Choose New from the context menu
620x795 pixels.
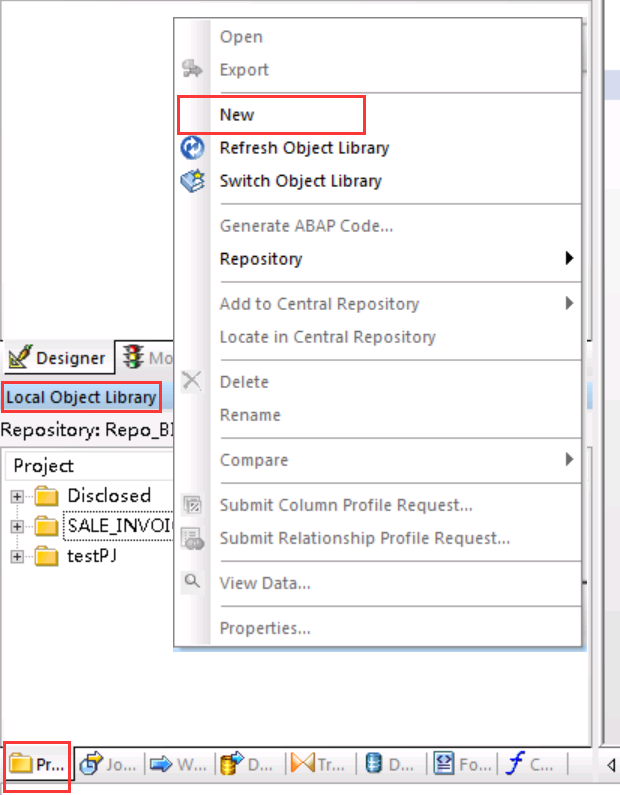tap(237, 115)
